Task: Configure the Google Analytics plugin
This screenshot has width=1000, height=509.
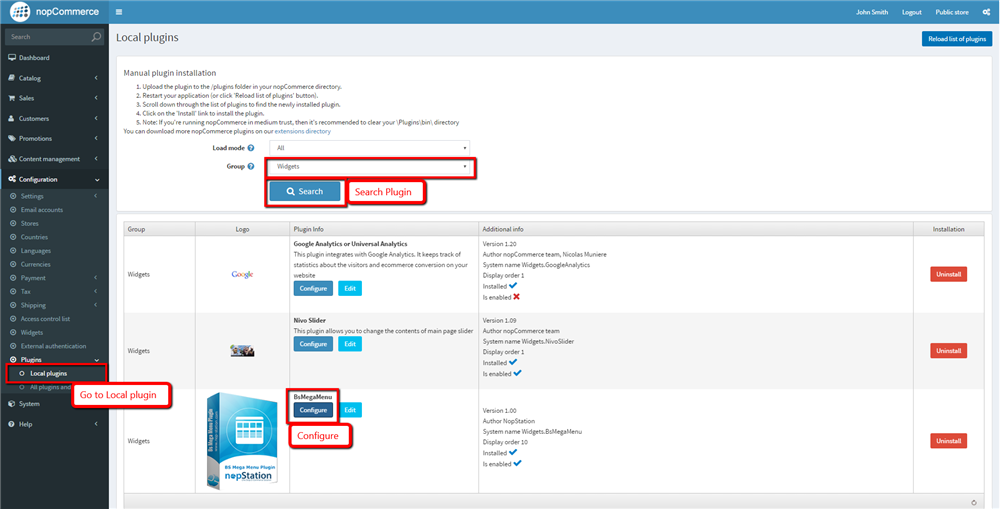Action: [x=313, y=288]
